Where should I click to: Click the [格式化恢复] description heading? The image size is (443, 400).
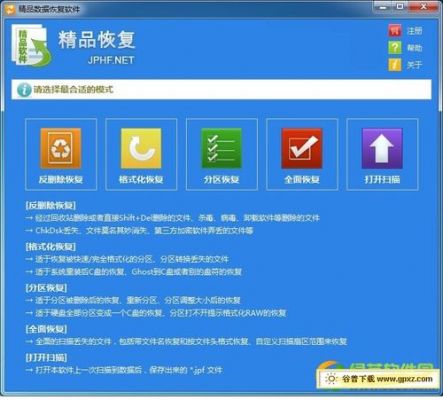click(x=51, y=247)
